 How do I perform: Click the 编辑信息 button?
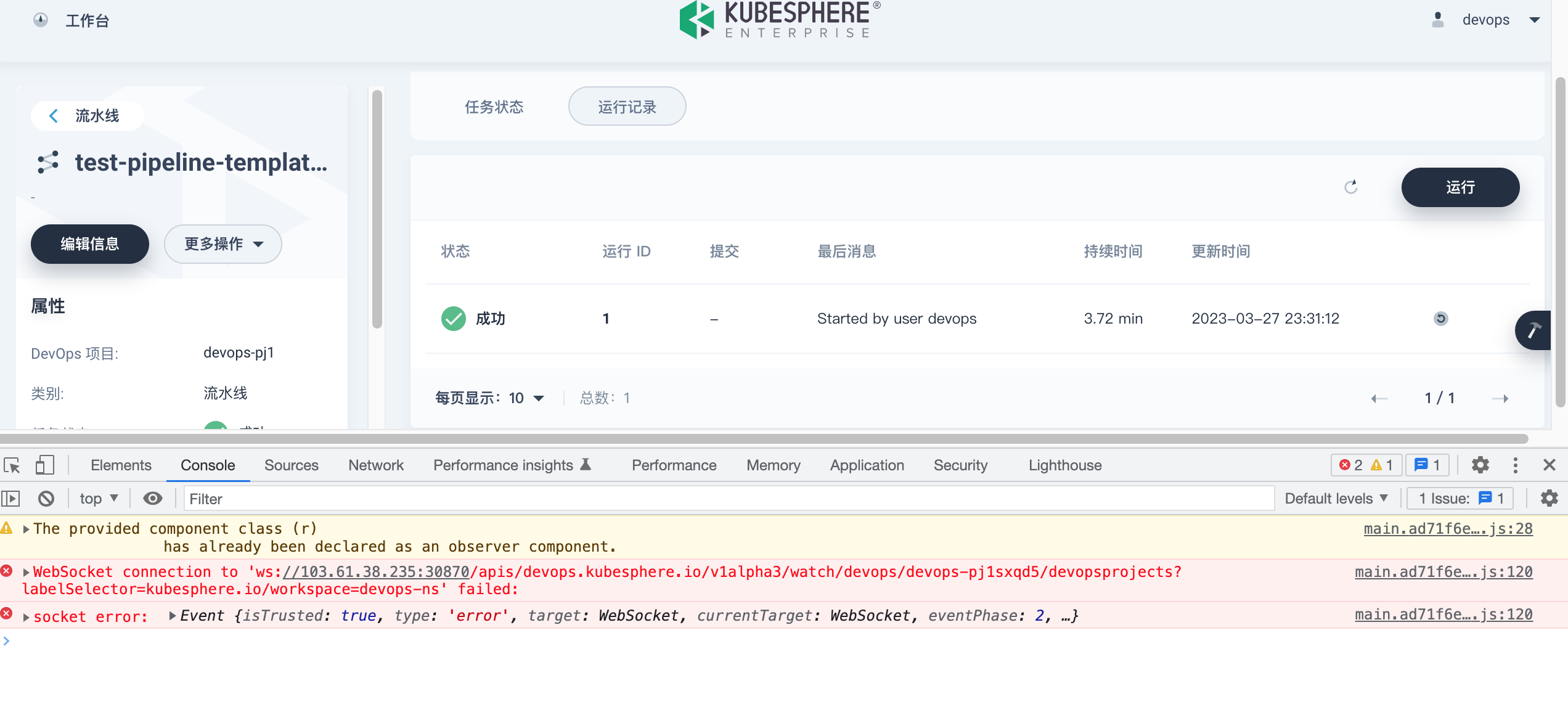tap(89, 244)
